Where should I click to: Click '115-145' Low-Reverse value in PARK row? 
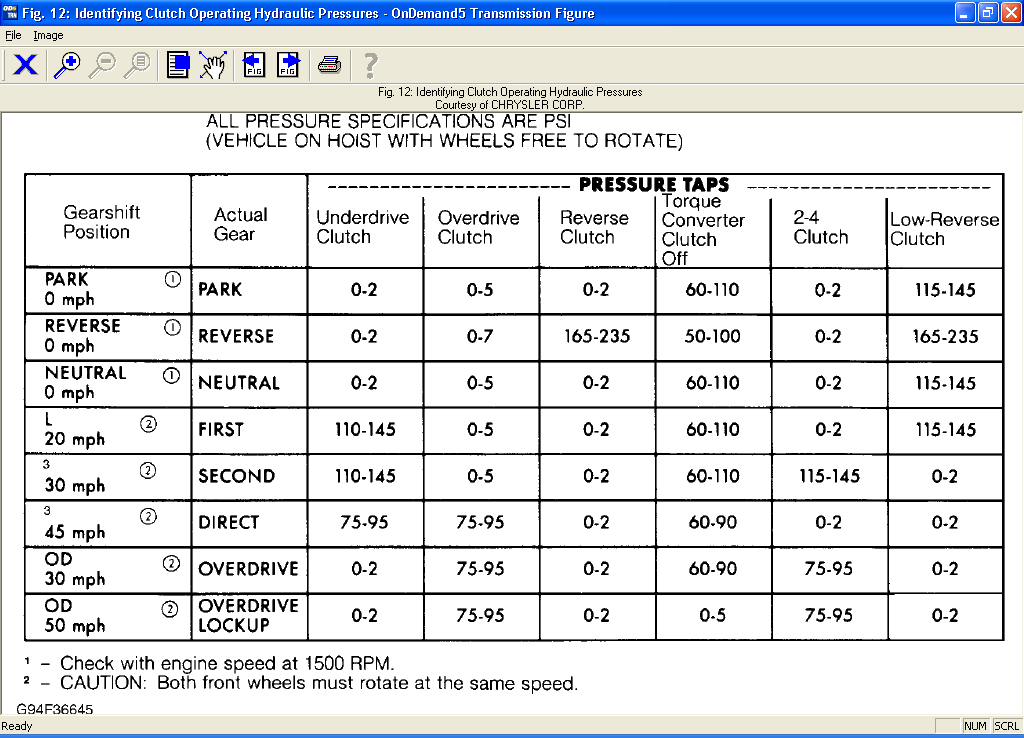[945, 290]
